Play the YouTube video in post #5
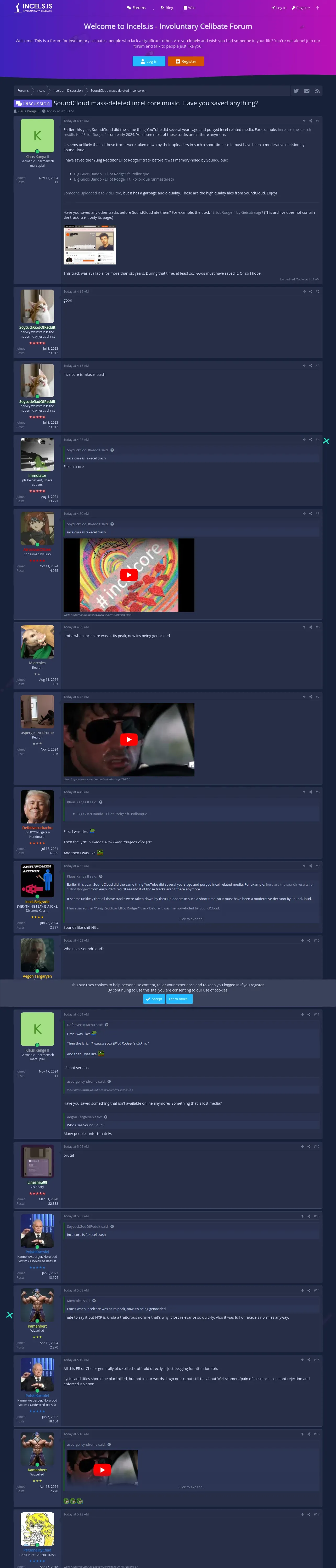This screenshot has height=1568, width=336. (129, 575)
